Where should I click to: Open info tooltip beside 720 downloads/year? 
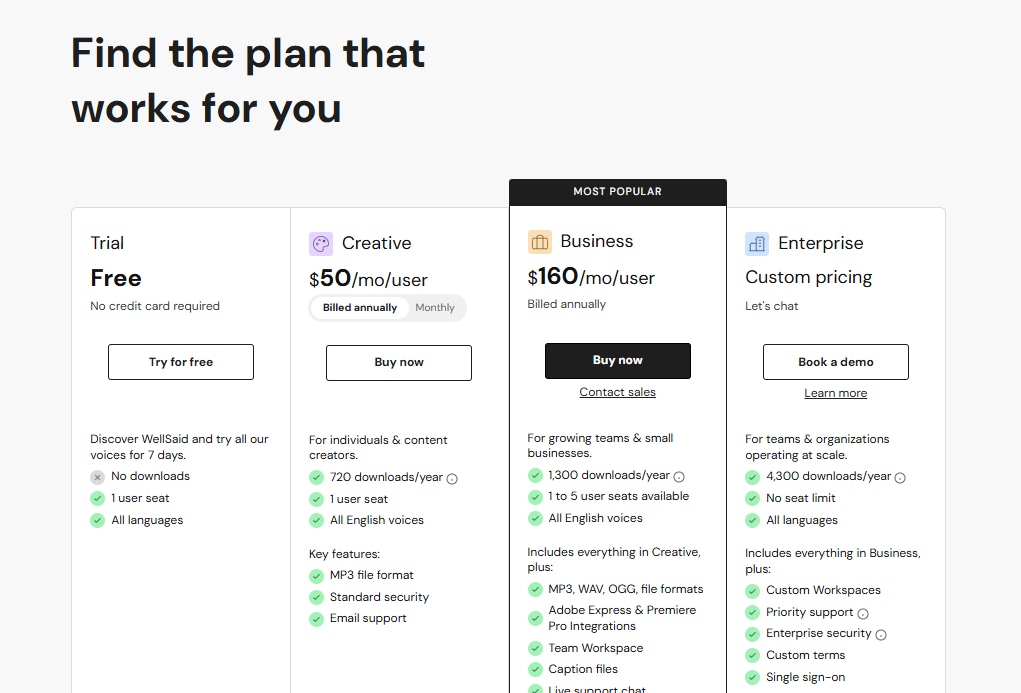[x=454, y=478]
